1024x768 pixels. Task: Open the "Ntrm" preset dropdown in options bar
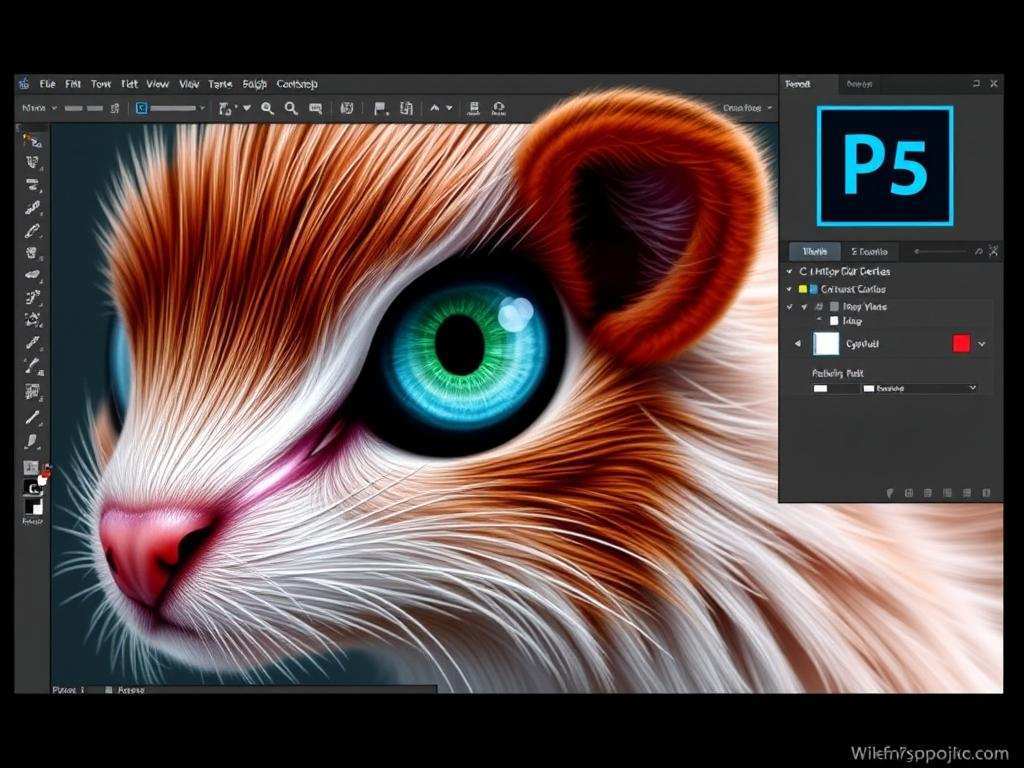tap(39, 108)
